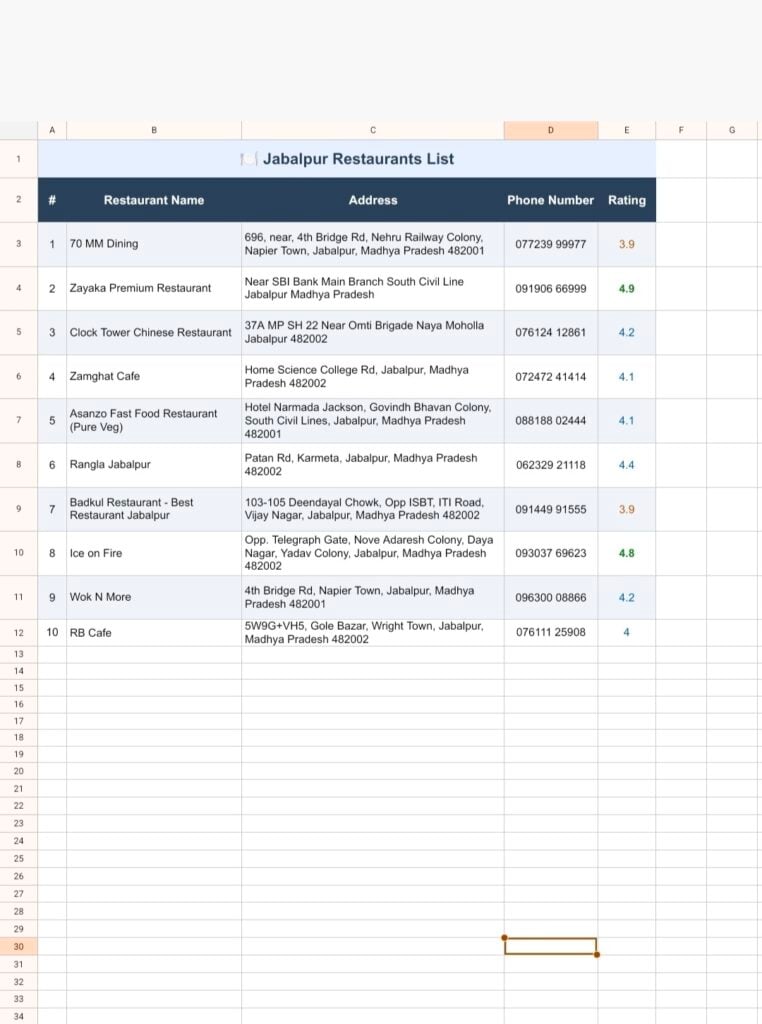This screenshot has width=762, height=1024.
Task: Select column G header
Action: 732,130
